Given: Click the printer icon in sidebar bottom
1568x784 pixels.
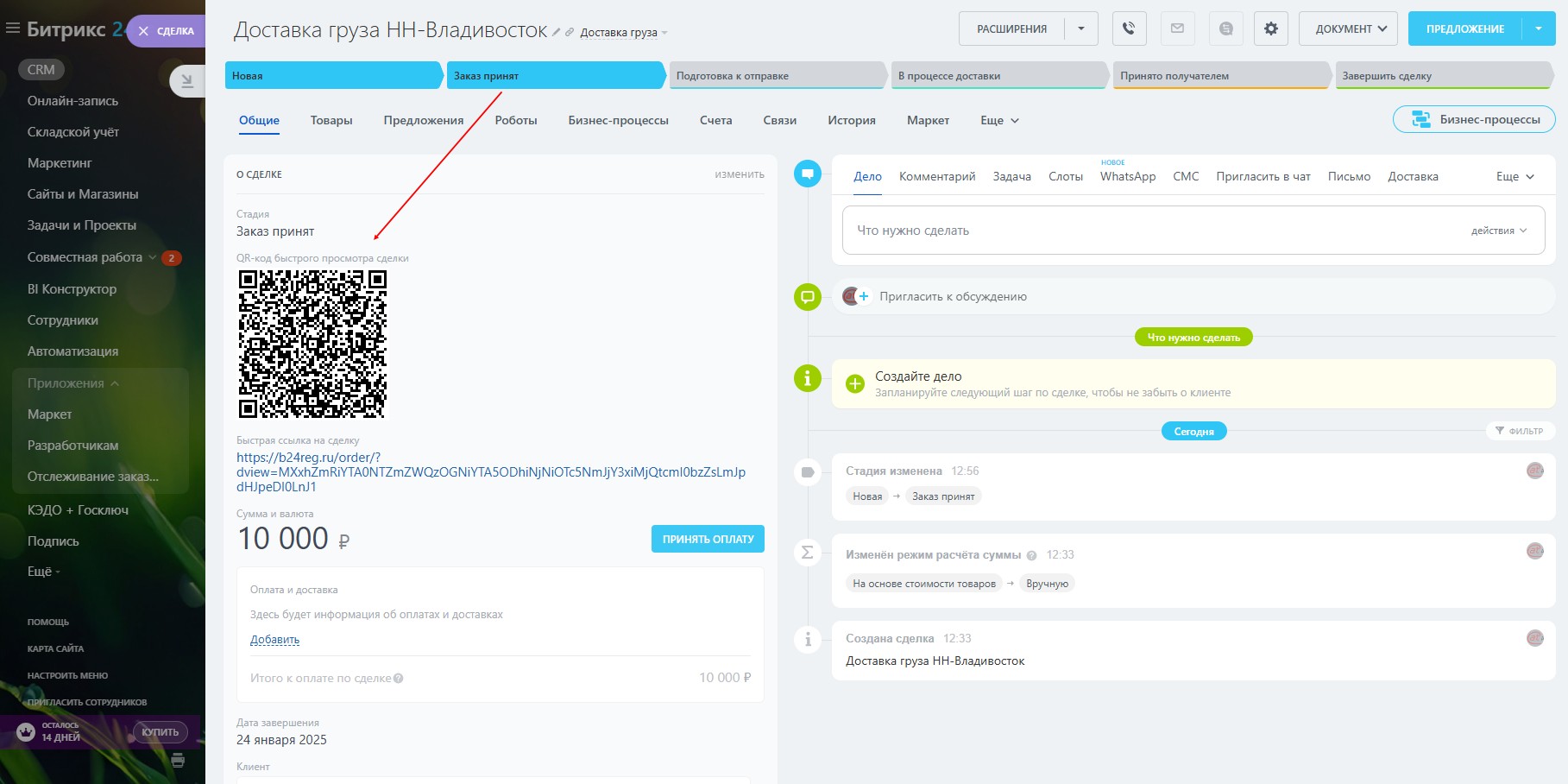Looking at the screenshot, I should [178, 761].
